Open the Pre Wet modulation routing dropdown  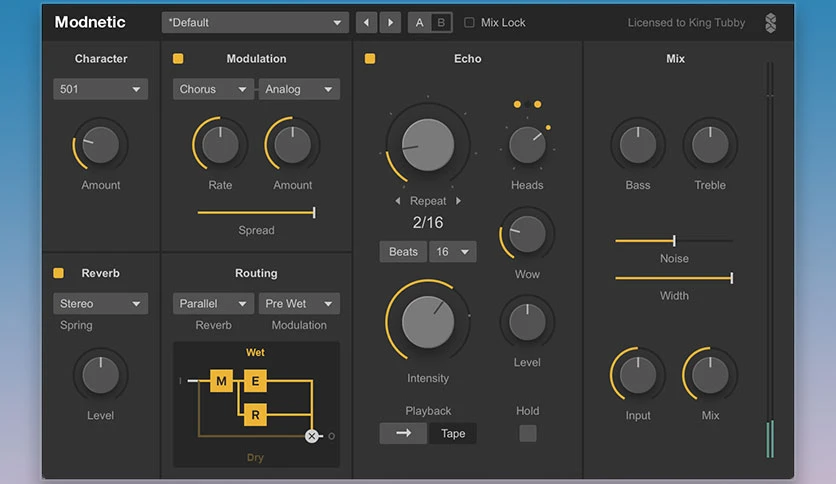point(299,303)
